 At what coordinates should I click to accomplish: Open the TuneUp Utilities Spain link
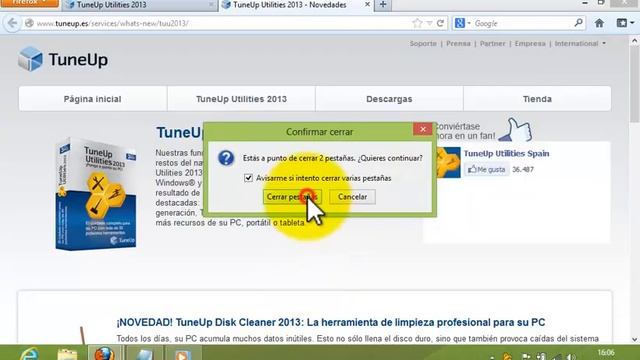[506, 153]
